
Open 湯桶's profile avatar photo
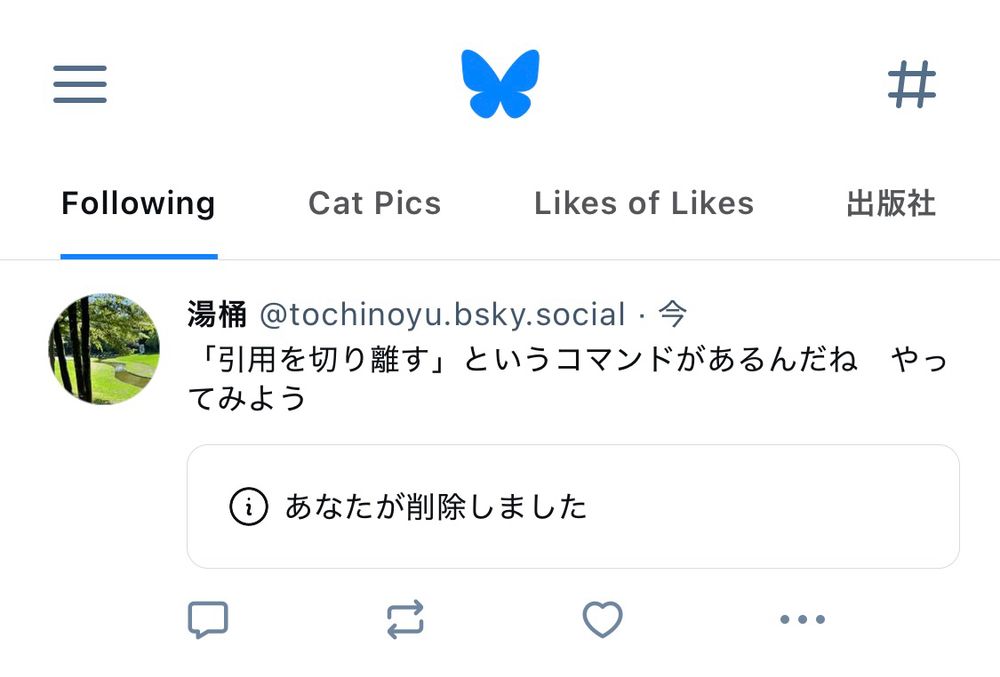tap(104, 349)
